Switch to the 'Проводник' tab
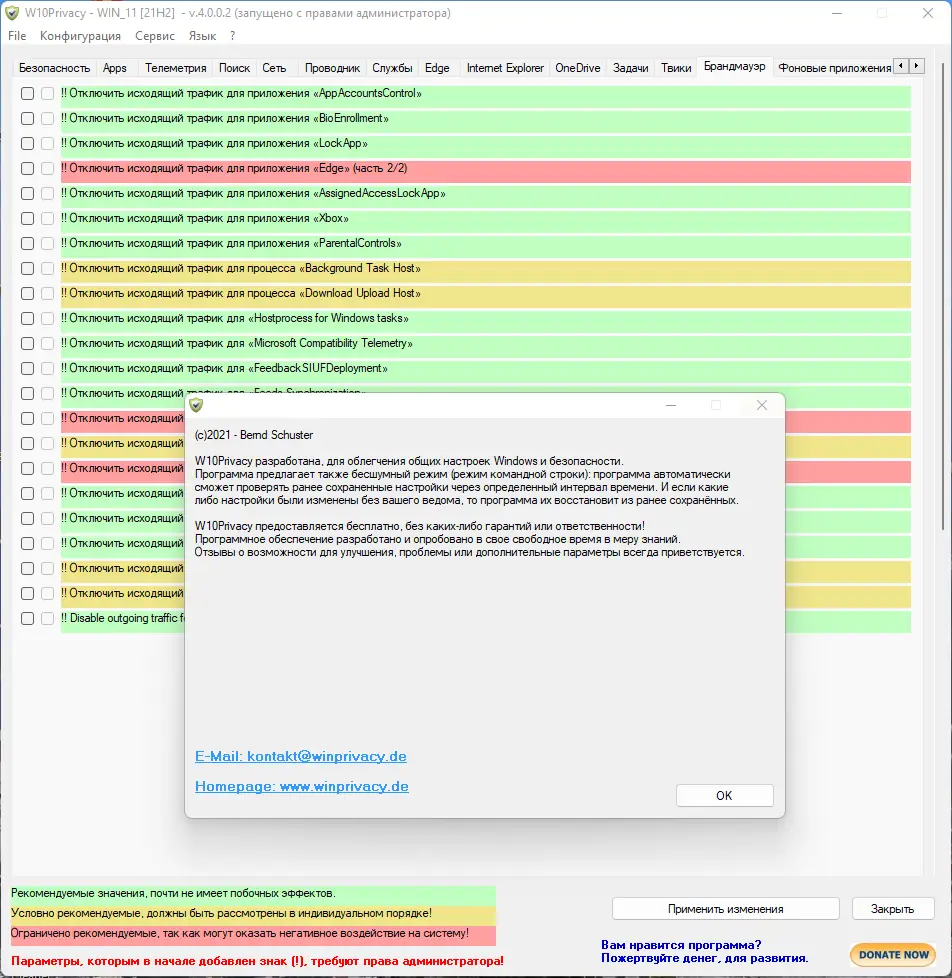 pos(332,68)
